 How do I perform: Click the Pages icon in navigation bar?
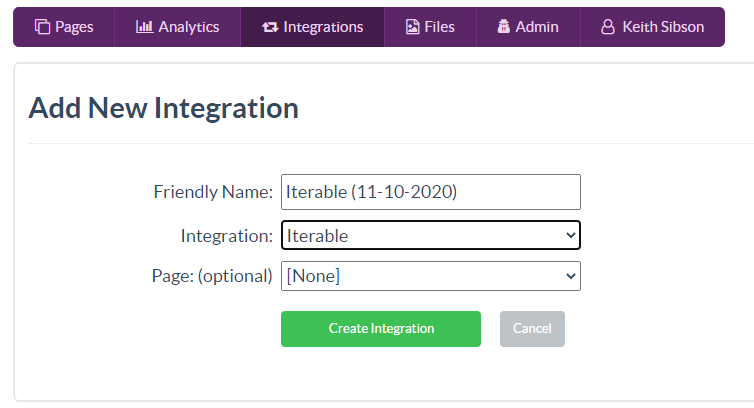pos(42,27)
